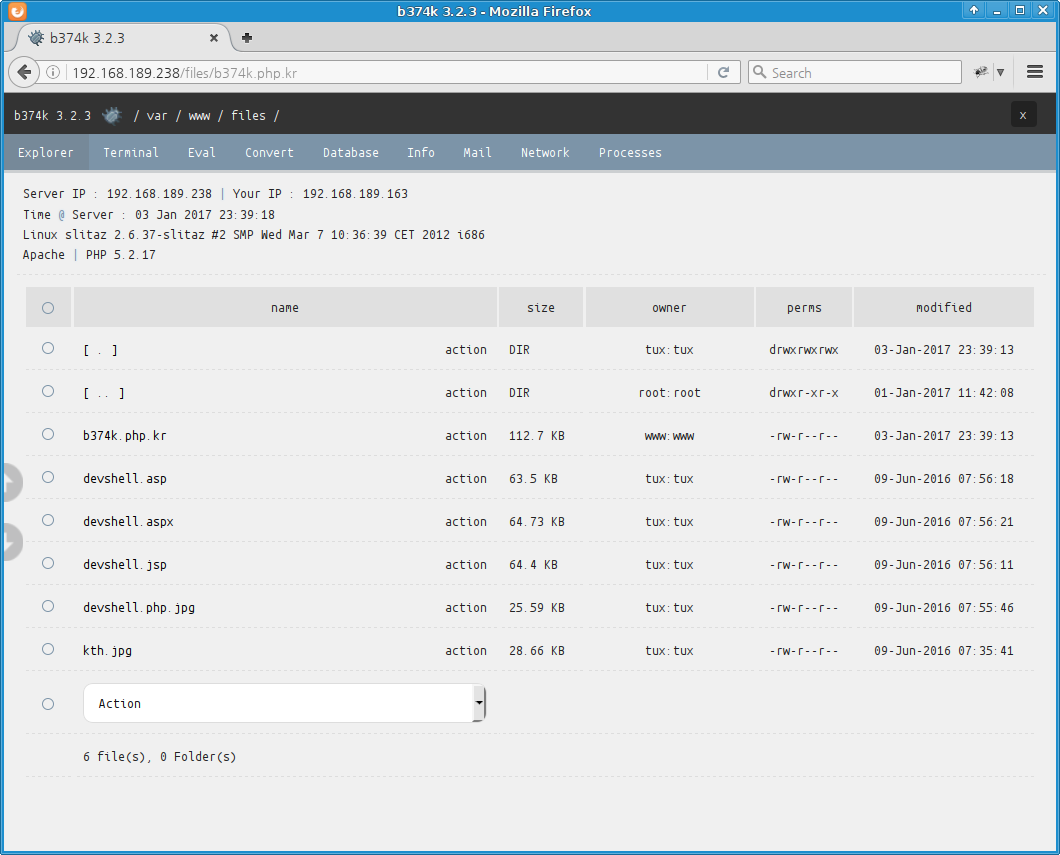Screen dimensions: 1060x855
Task: Select the b374k.php.kr file radio
Action: (x=48, y=434)
